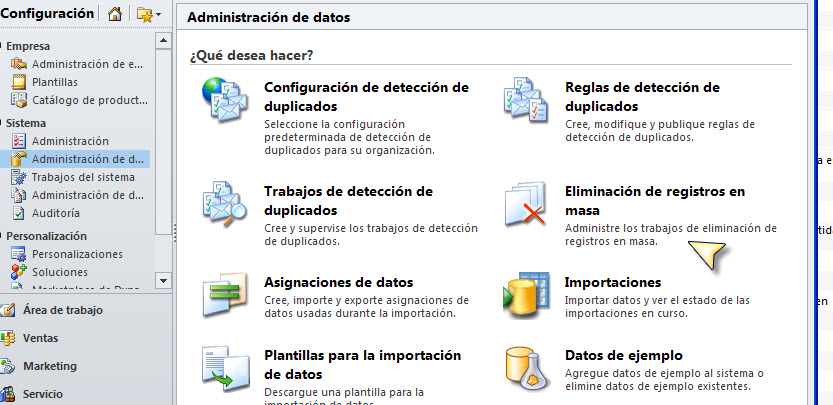
Task: Open the Datos de ejemplo link
Action: (x=624, y=355)
